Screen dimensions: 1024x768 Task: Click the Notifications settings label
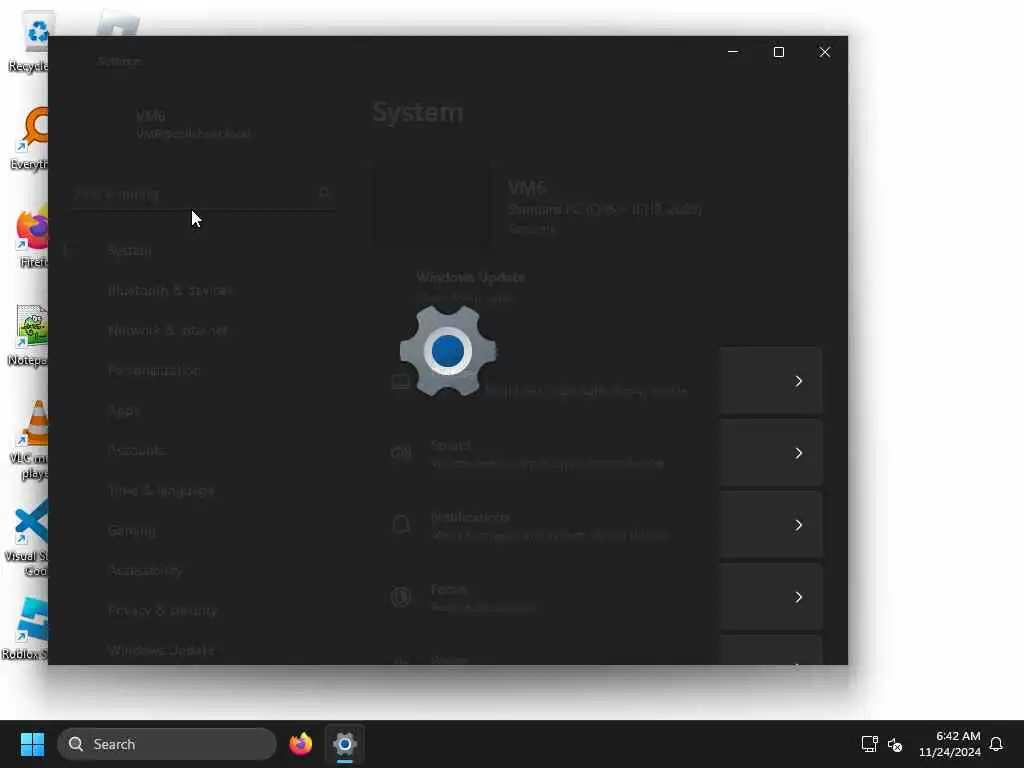tap(470, 517)
